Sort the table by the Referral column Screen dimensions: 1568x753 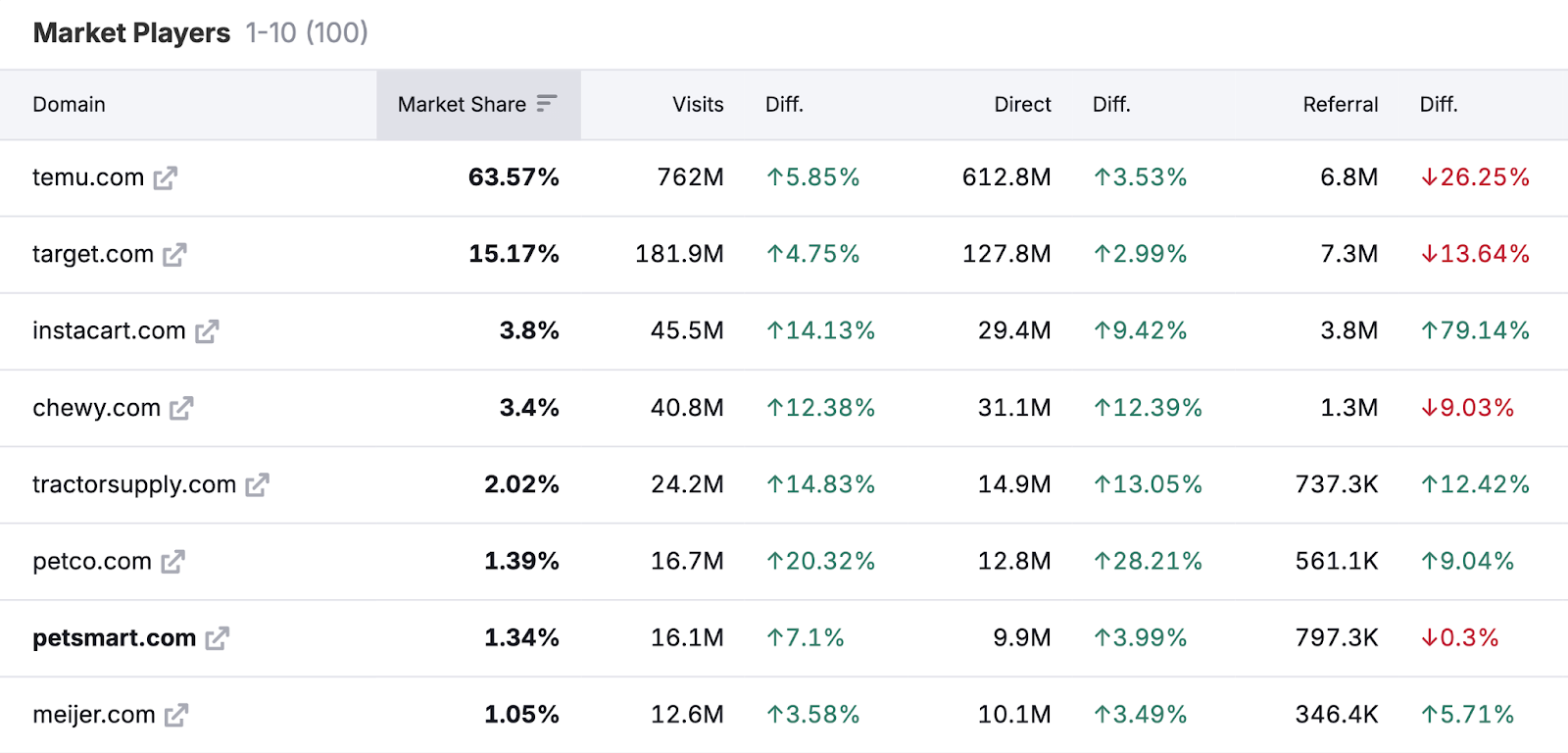click(x=1340, y=104)
